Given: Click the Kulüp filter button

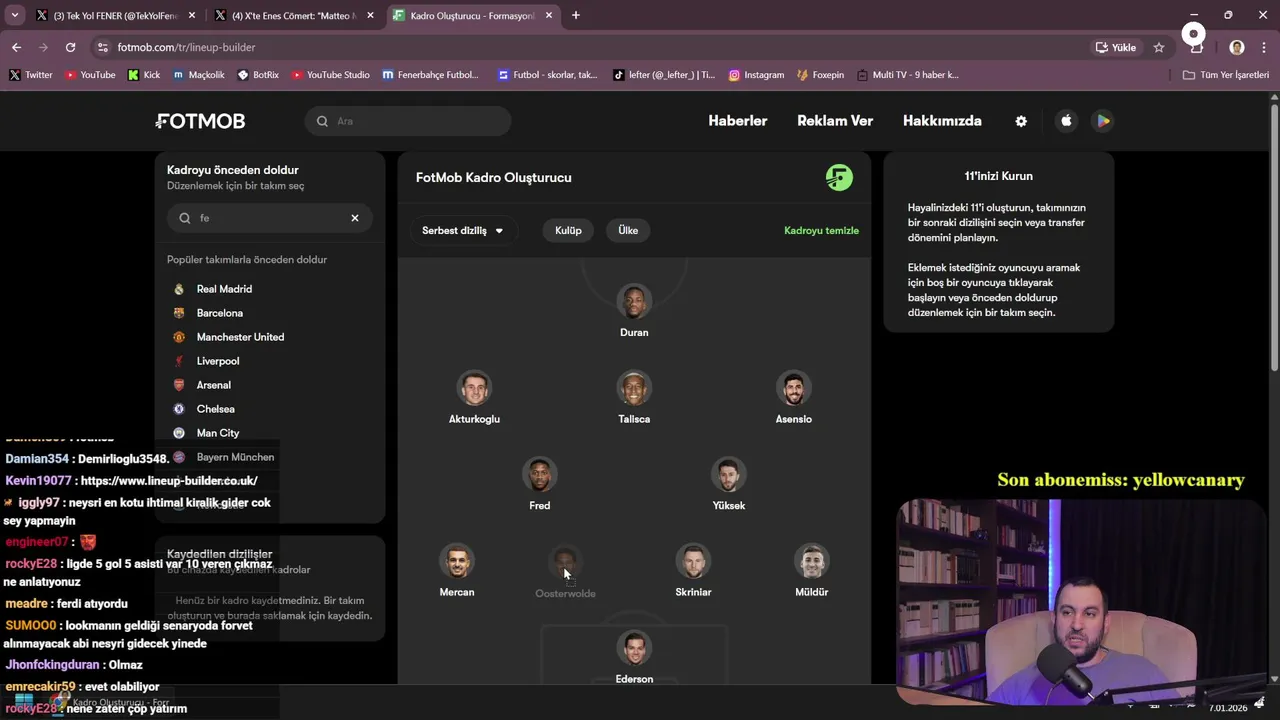Looking at the screenshot, I should [568, 230].
